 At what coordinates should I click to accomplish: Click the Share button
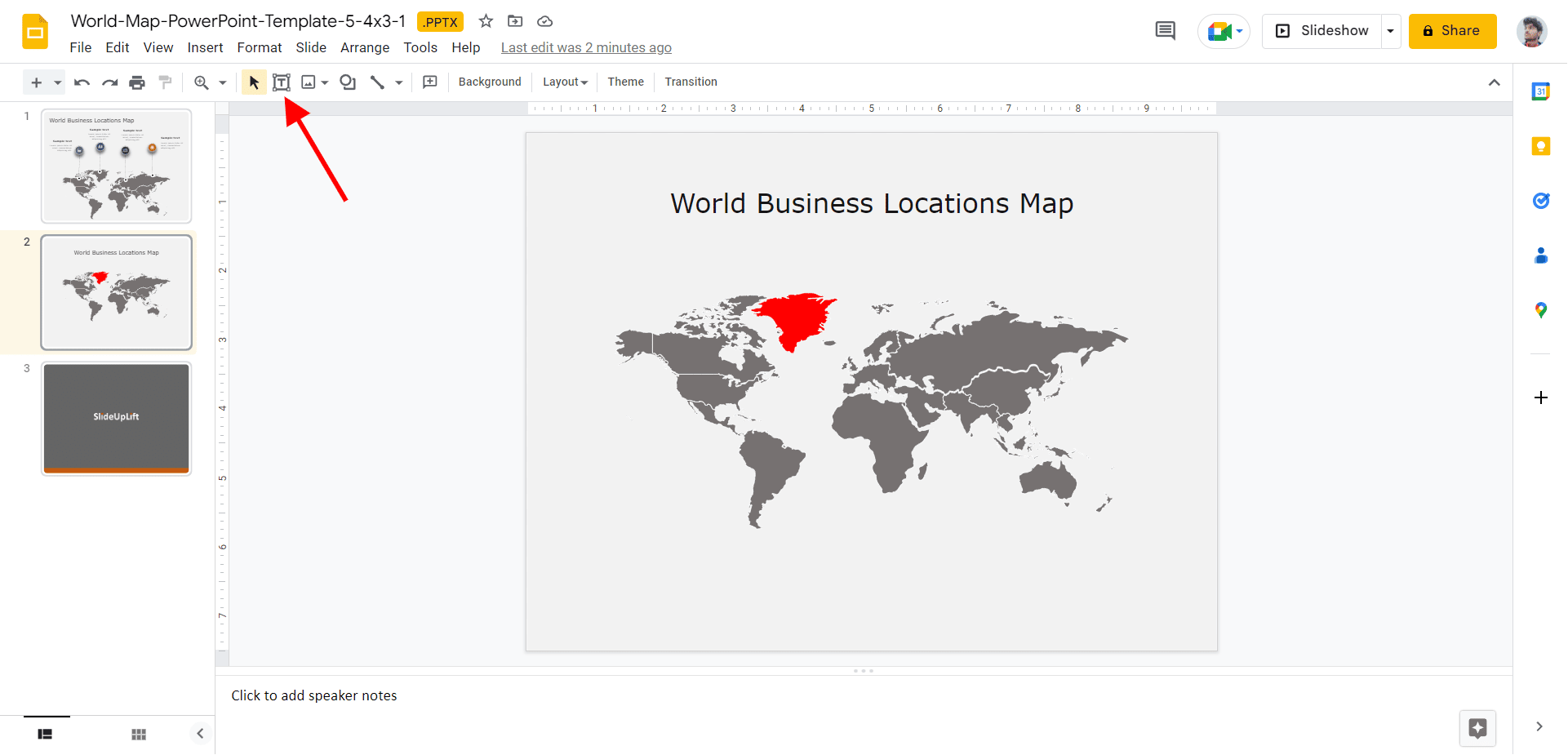pyautogui.click(x=1452, y=31)
